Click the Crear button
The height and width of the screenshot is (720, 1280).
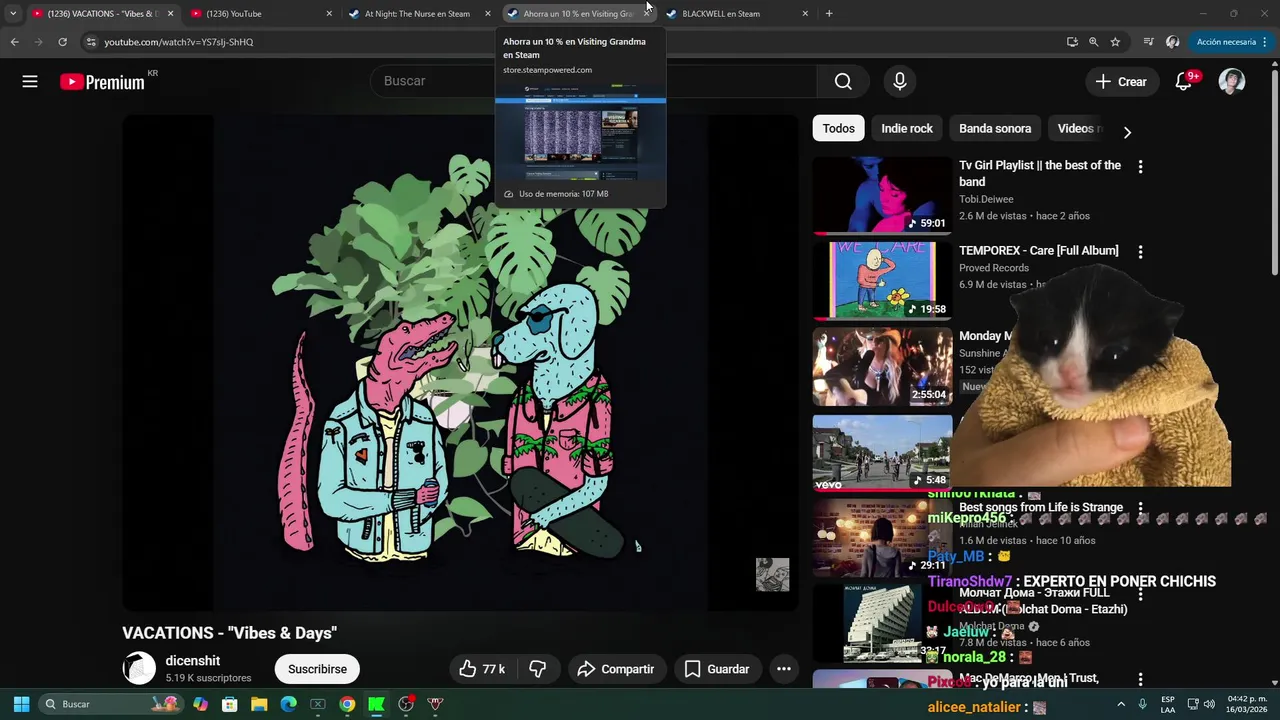1121,82
